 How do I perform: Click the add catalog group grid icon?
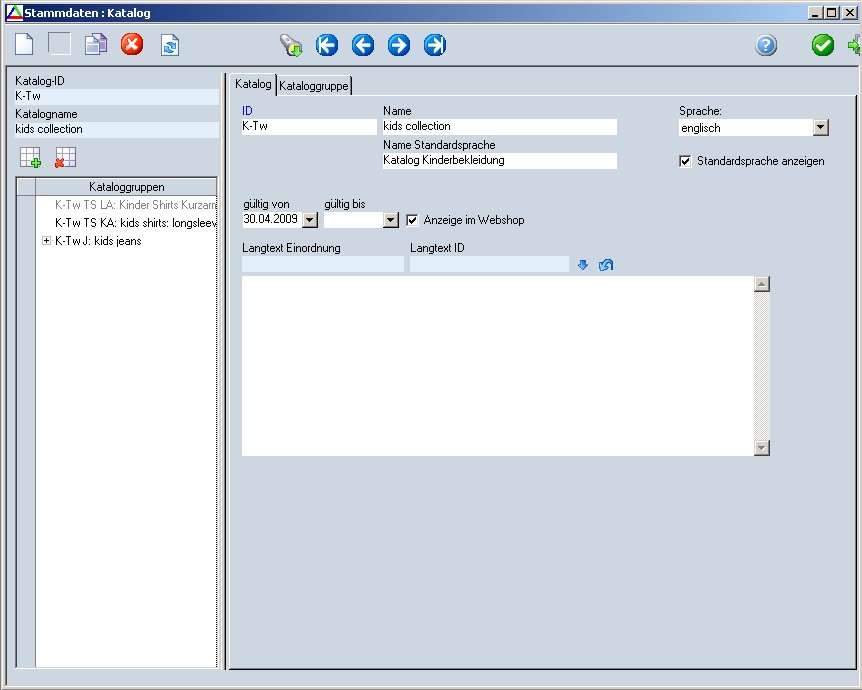(x=30, y=158)
